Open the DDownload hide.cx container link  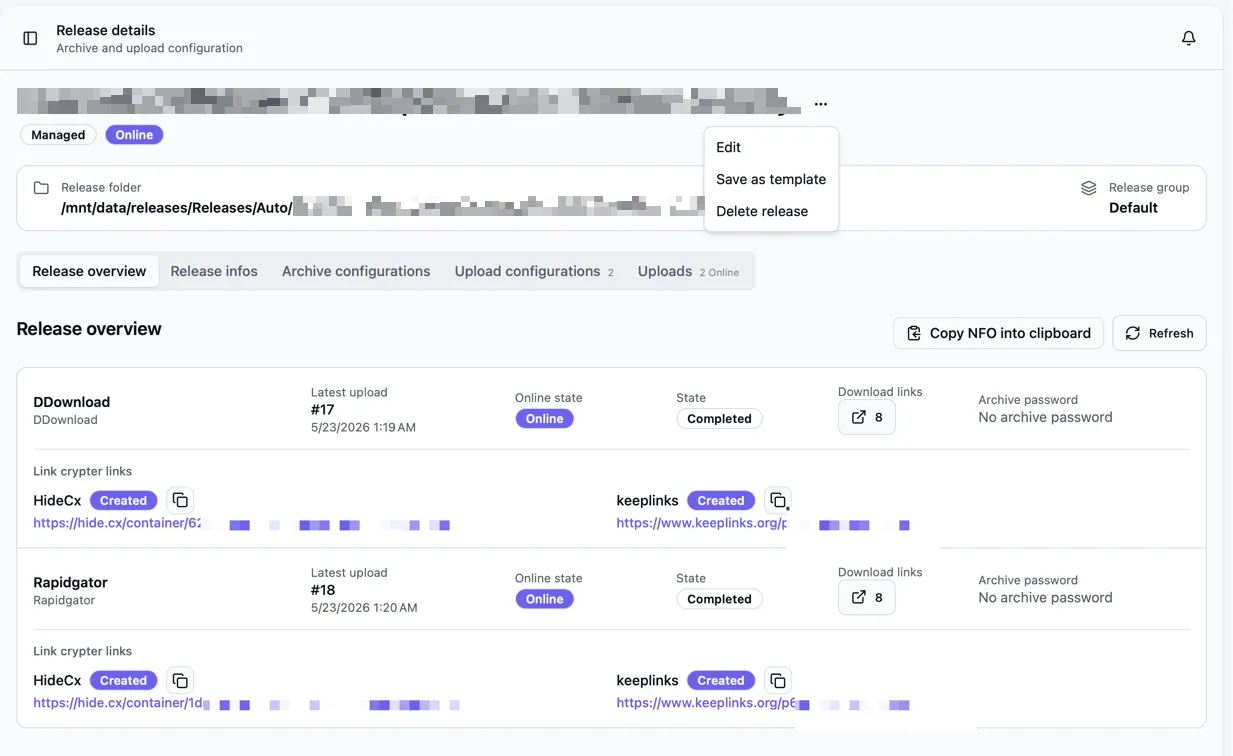click(241, 523)
